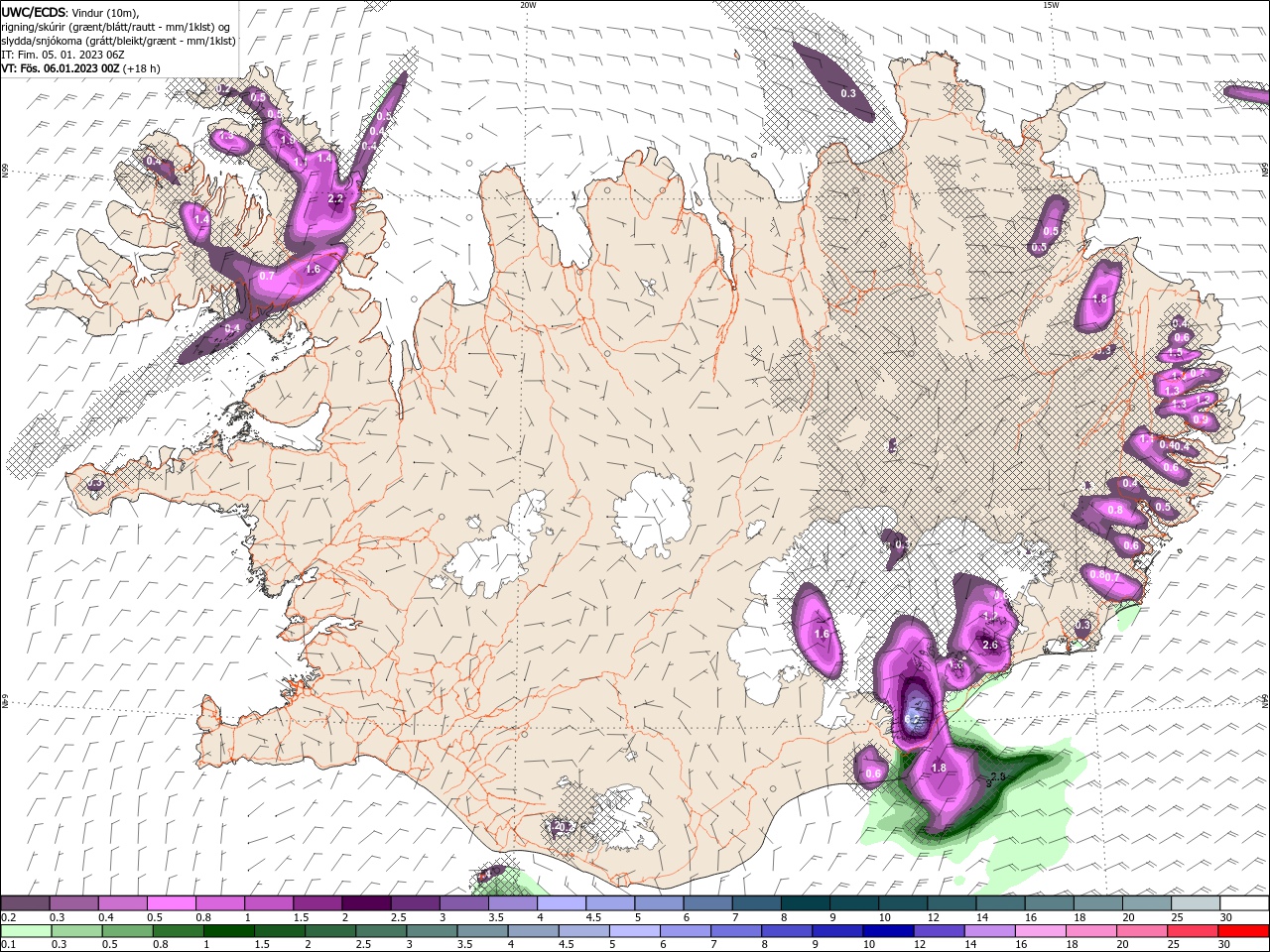Pick the 0.1 palest green swatch in rain scale

[x=25, y=931]
